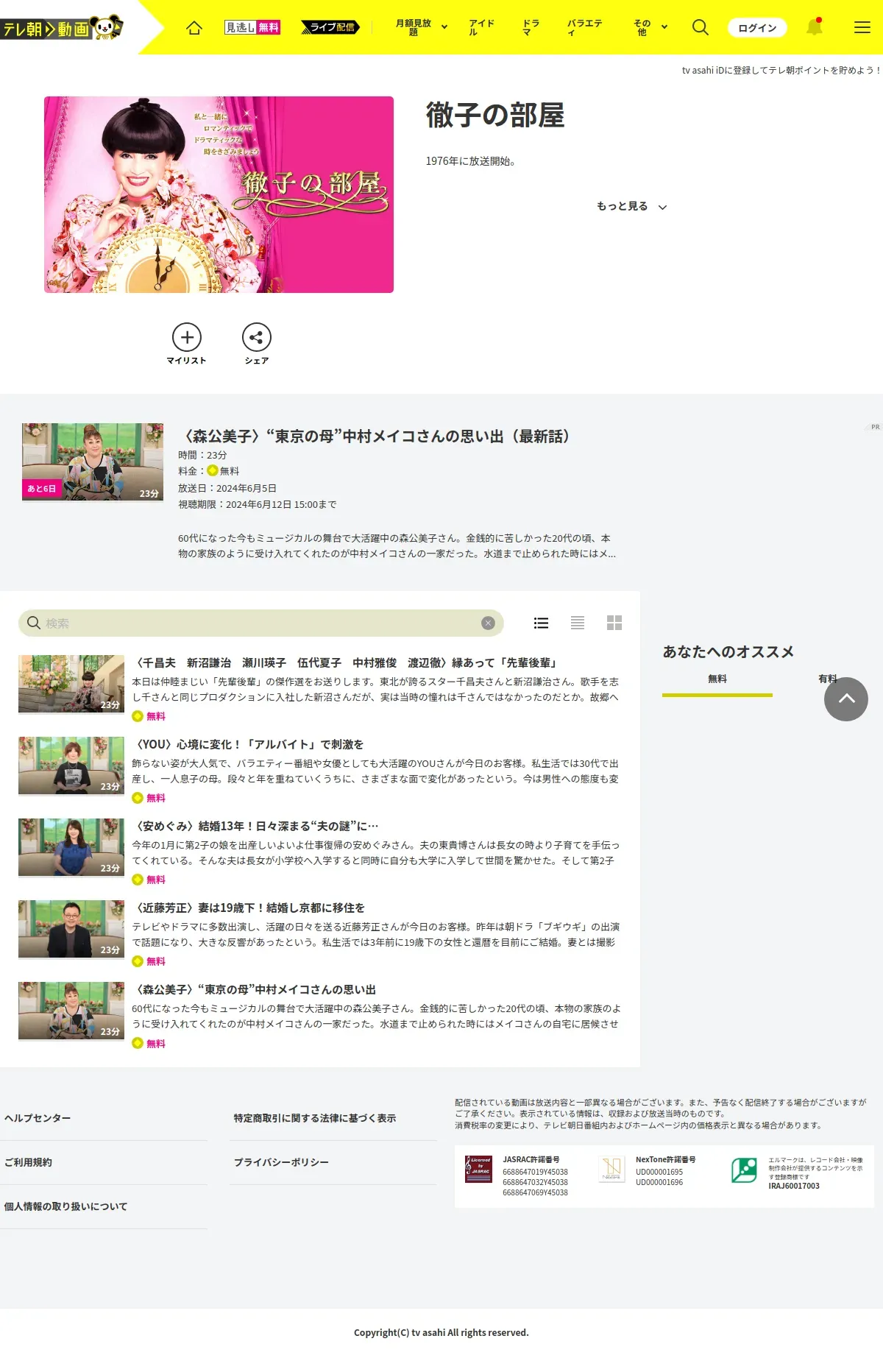Select the 有料 recommendations tab

pos(828,679)
